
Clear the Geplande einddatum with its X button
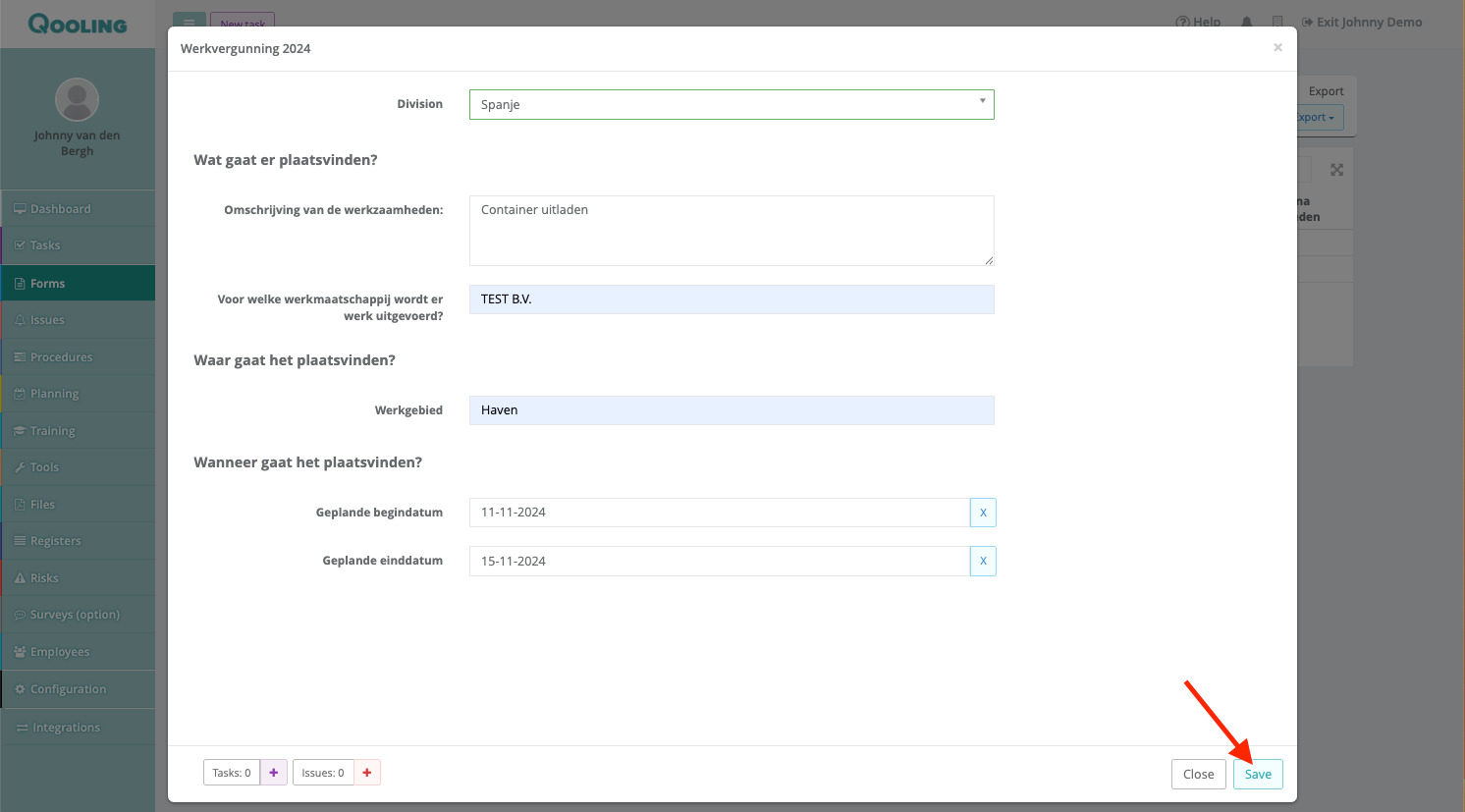pyautogui.click(x=983, y=561)
